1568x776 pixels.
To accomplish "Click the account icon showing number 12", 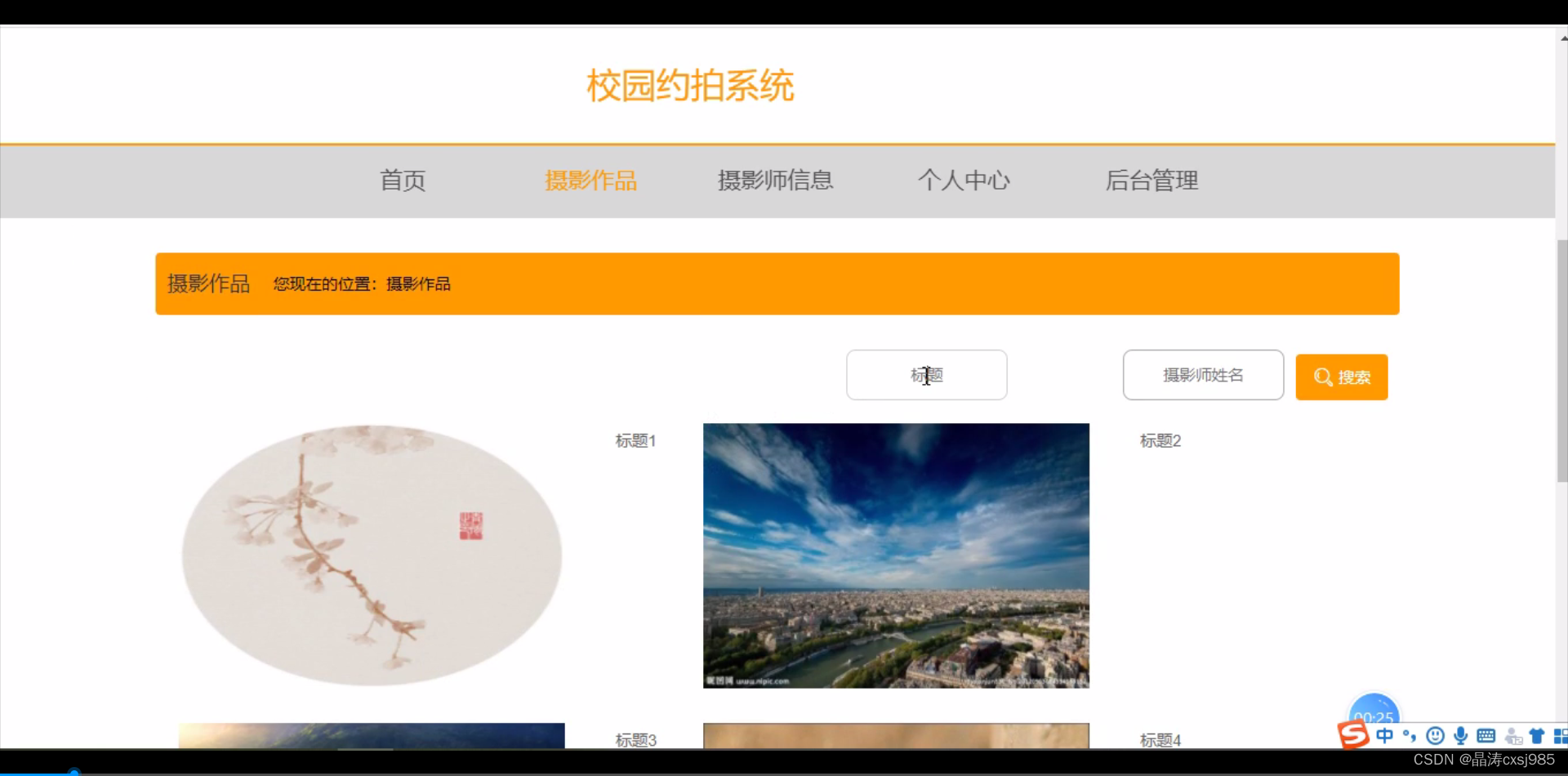I will (1513, 735).
